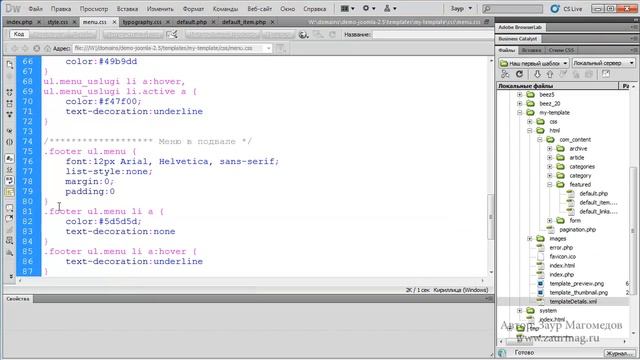Screen dimensions: 640x360
Task: Switch to Код code view button
Action: 19,34
